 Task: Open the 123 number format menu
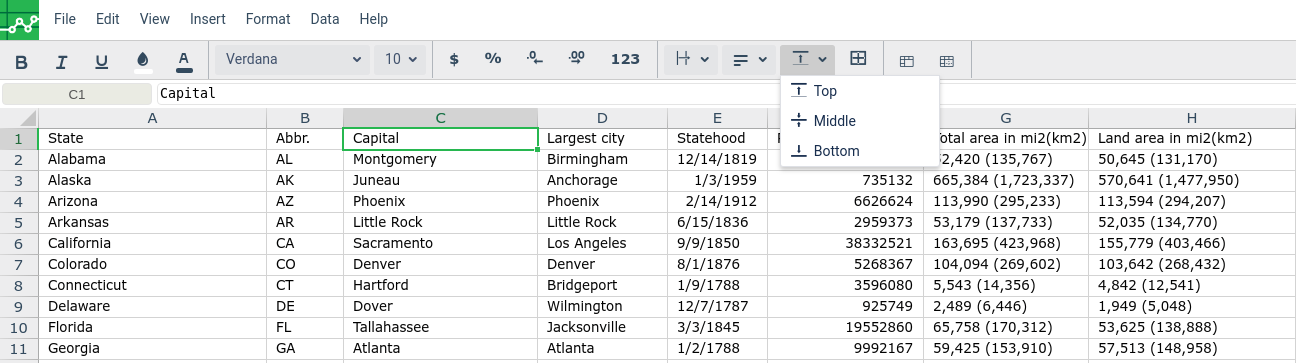[x=625, y=60]
